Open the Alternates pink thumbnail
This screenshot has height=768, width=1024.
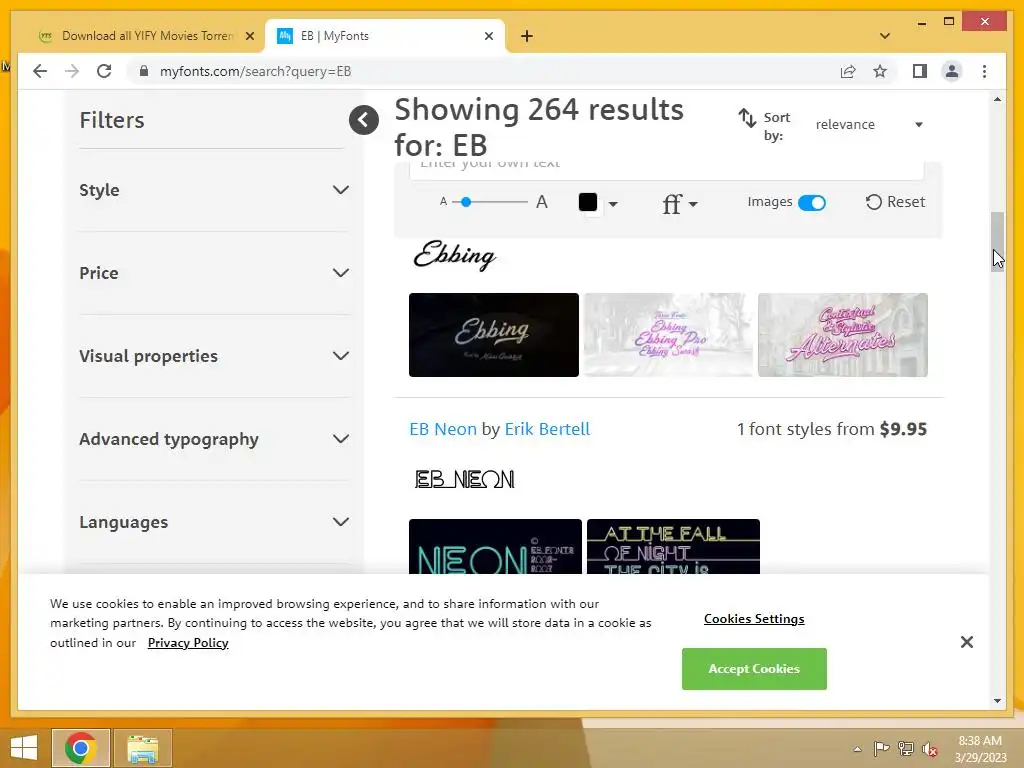(x=842, y=335)
